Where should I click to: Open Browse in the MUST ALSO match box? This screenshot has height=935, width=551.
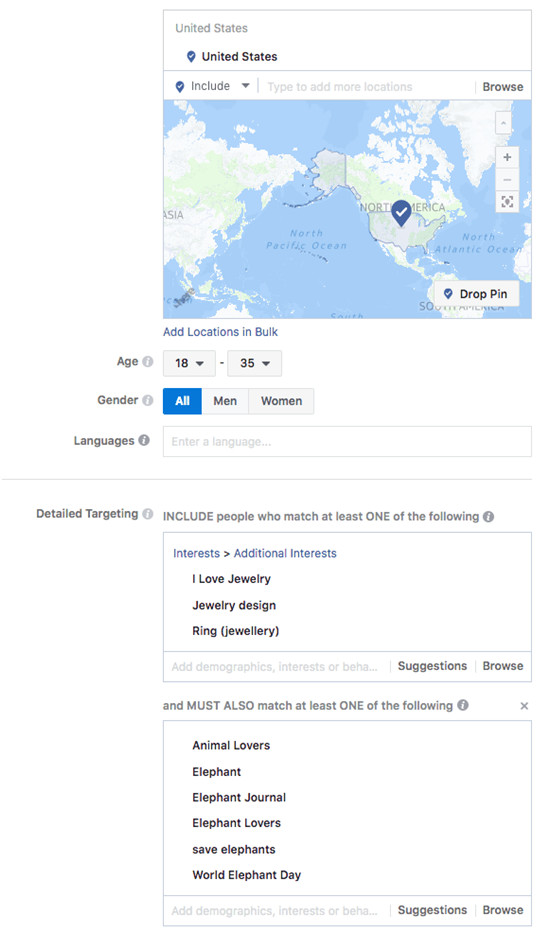503,910
